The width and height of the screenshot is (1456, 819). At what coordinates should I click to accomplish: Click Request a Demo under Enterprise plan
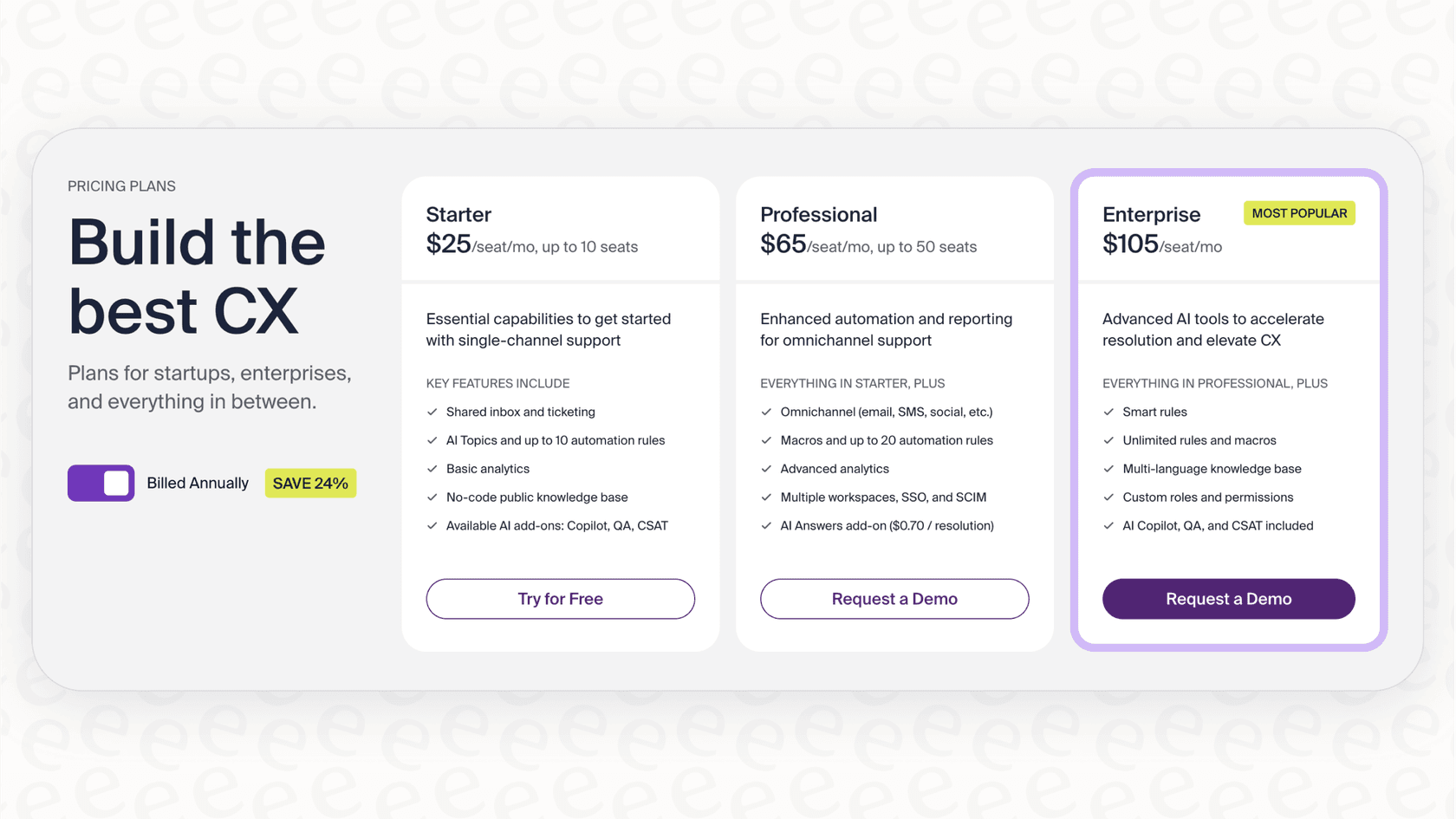click(x=1228, y=599)
